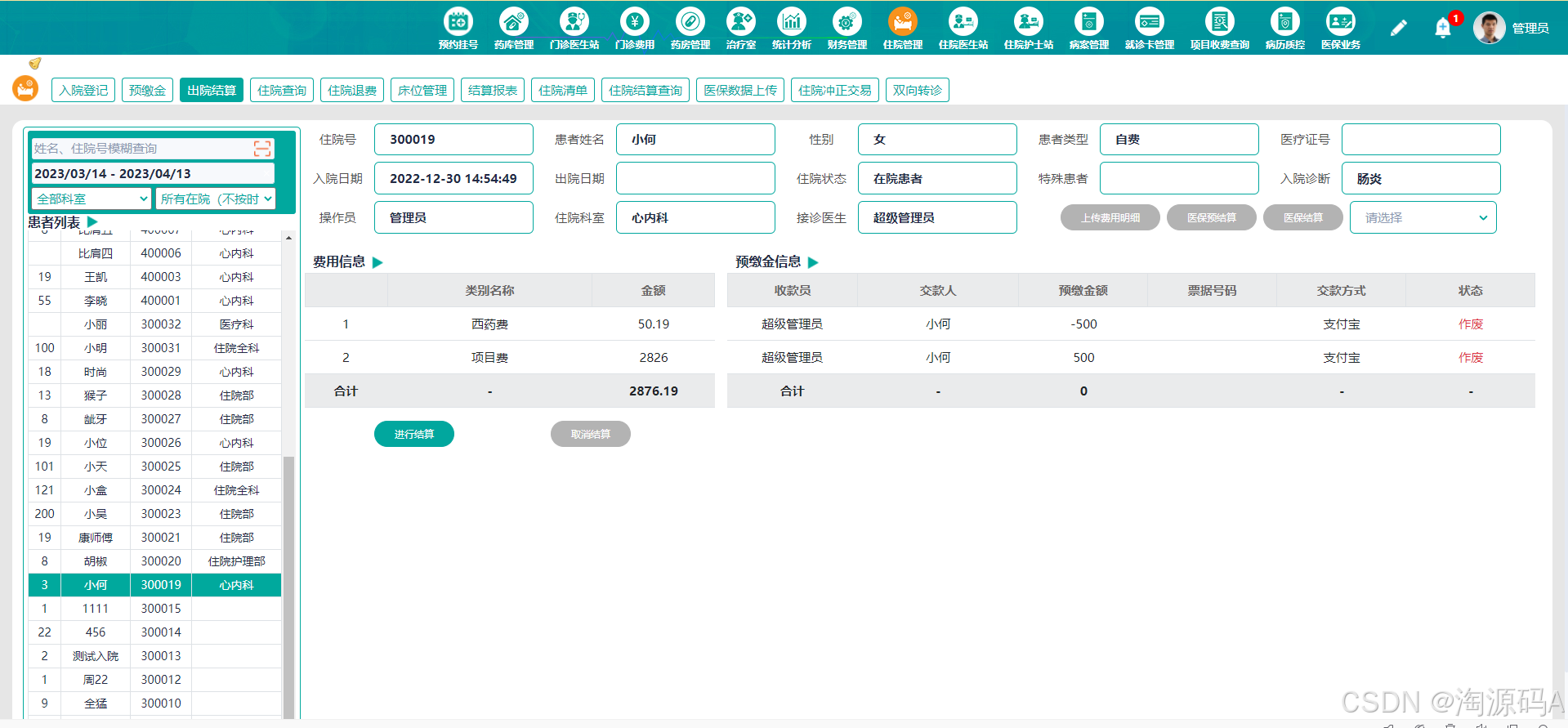This screenshot has height=728, width=1568.
Task: Open the 床位管理 tab
Action: (x=422, y=90)
